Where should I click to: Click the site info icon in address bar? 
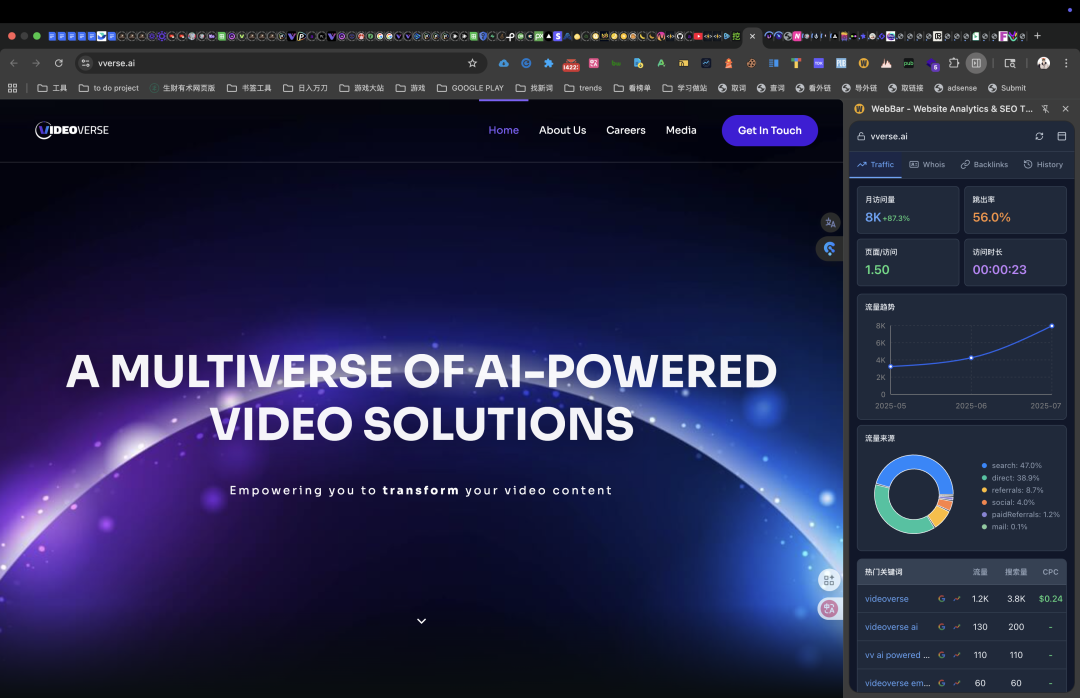[85, 63]
